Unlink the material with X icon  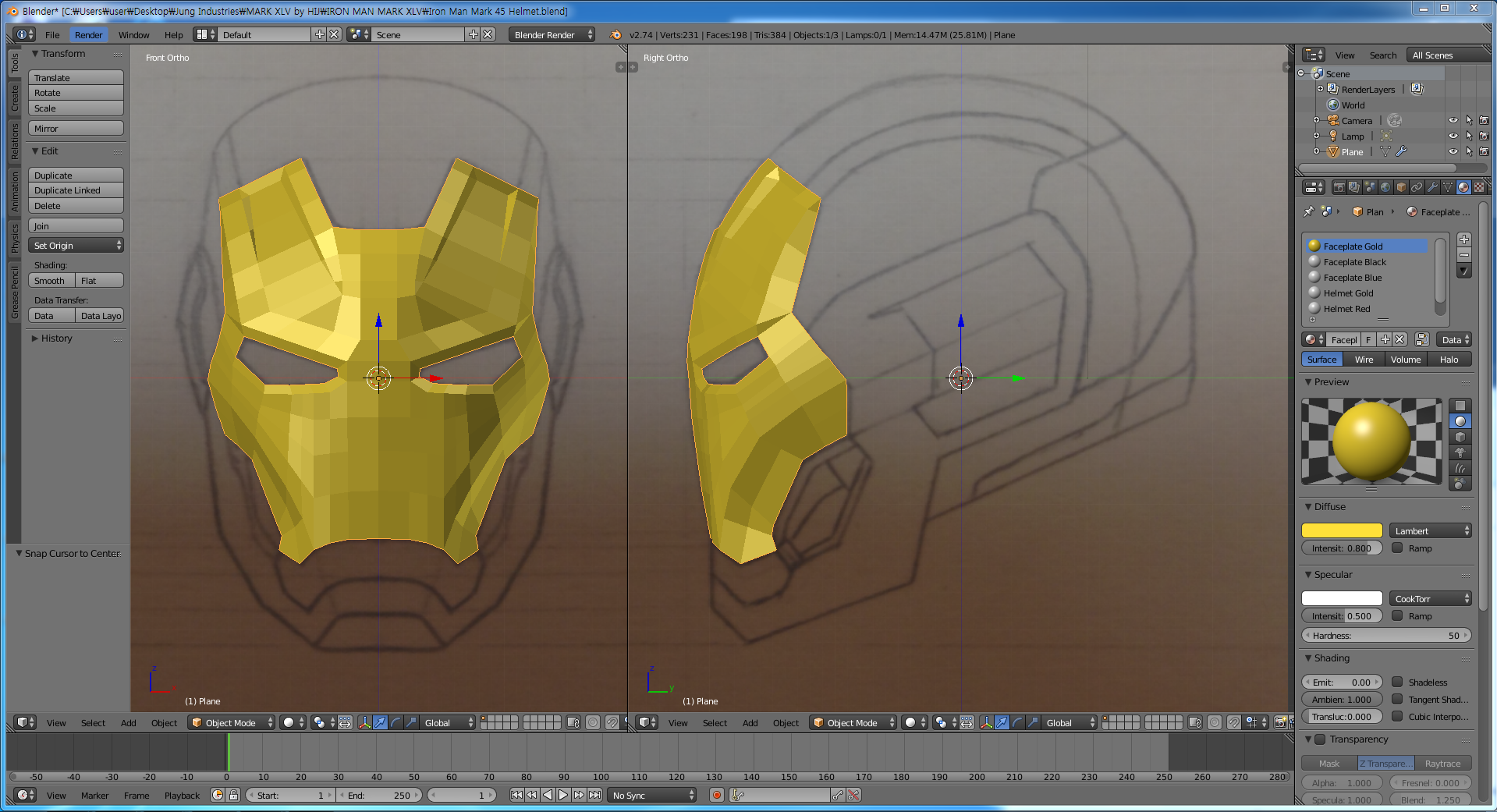1399,339
